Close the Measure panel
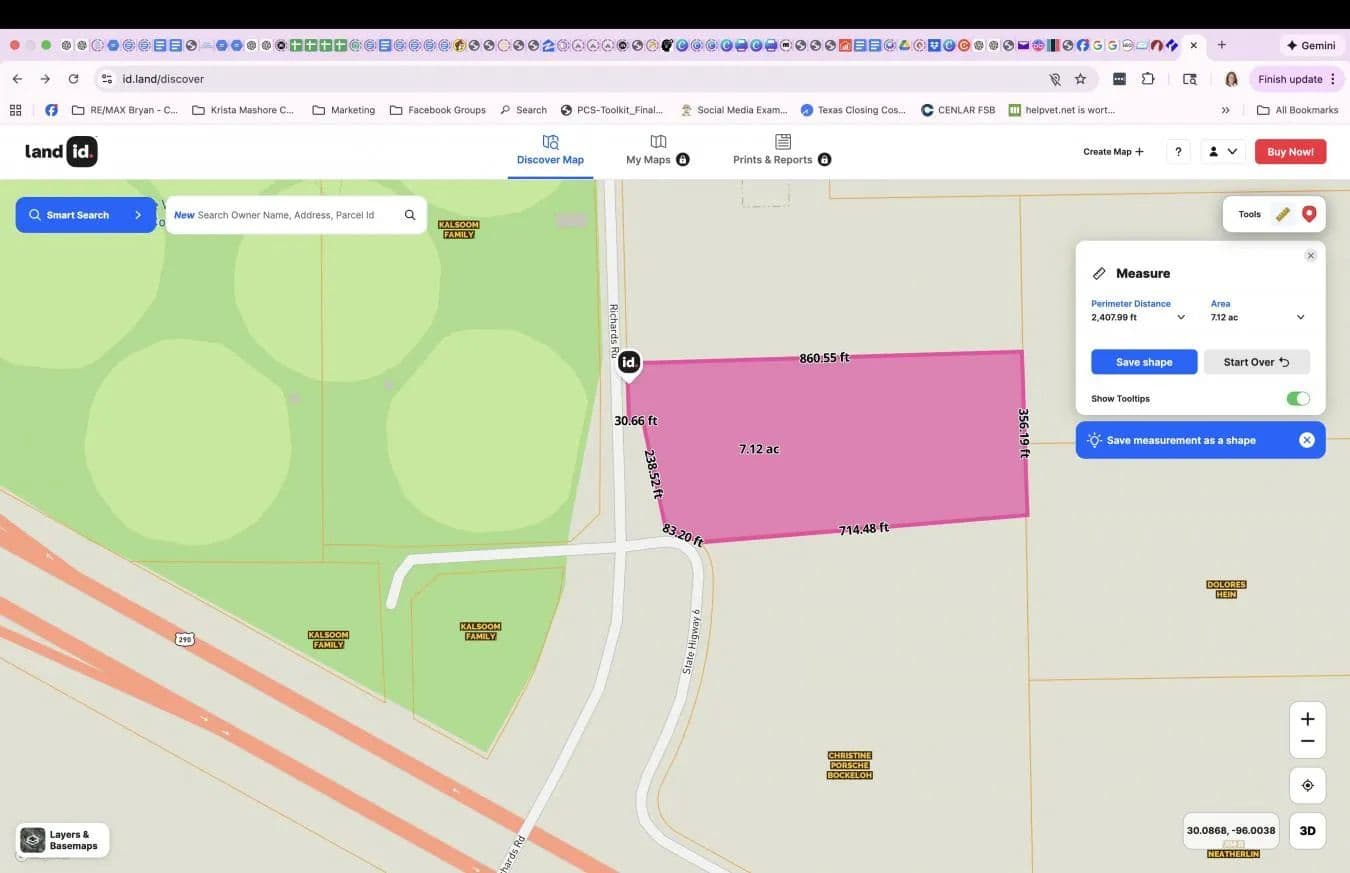 (1310, 256)
